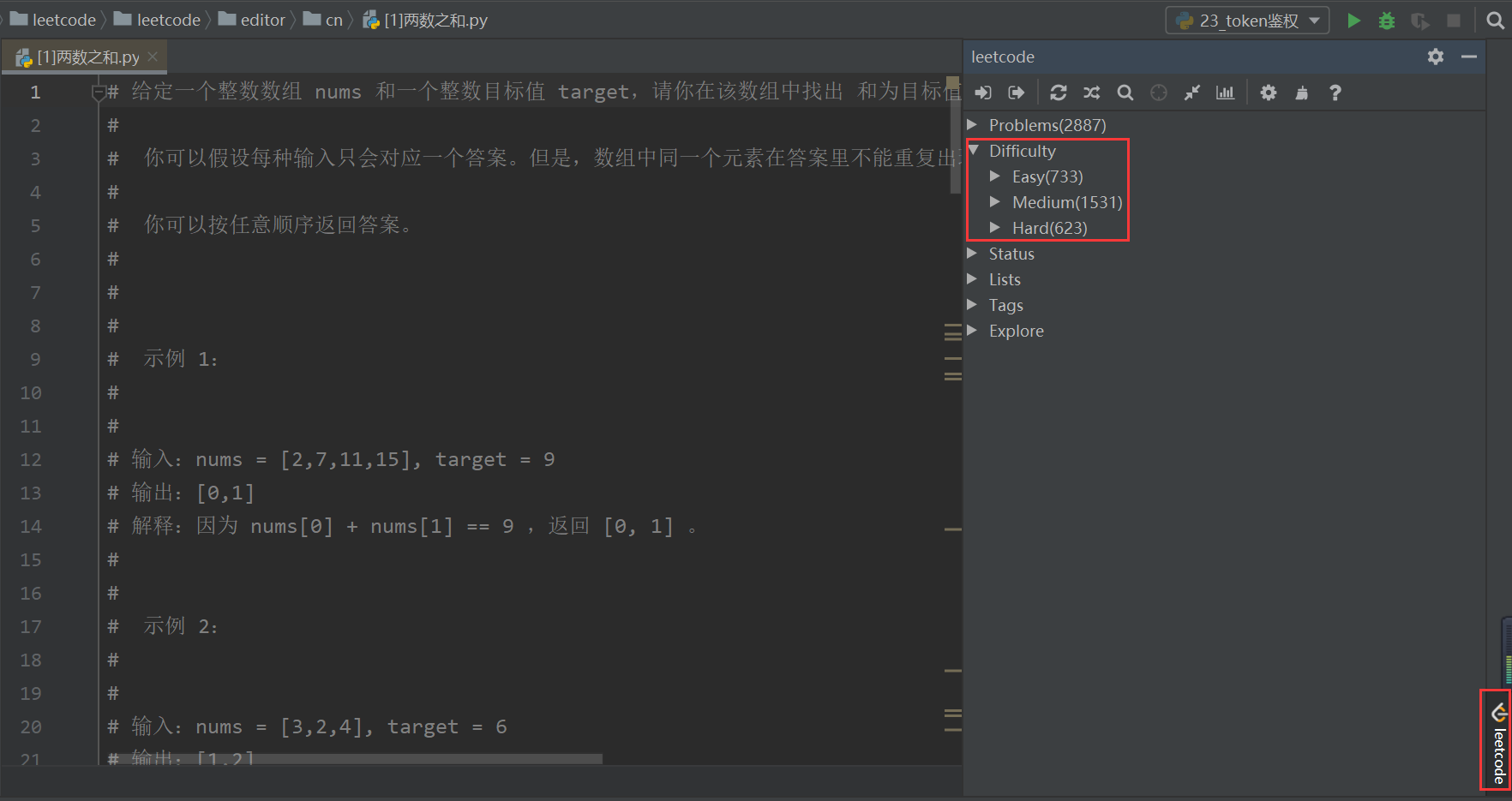This screenshot has width=1512, height=801.
Task: Refresh the LeetCode problem list
Action: coord(1058,93)
